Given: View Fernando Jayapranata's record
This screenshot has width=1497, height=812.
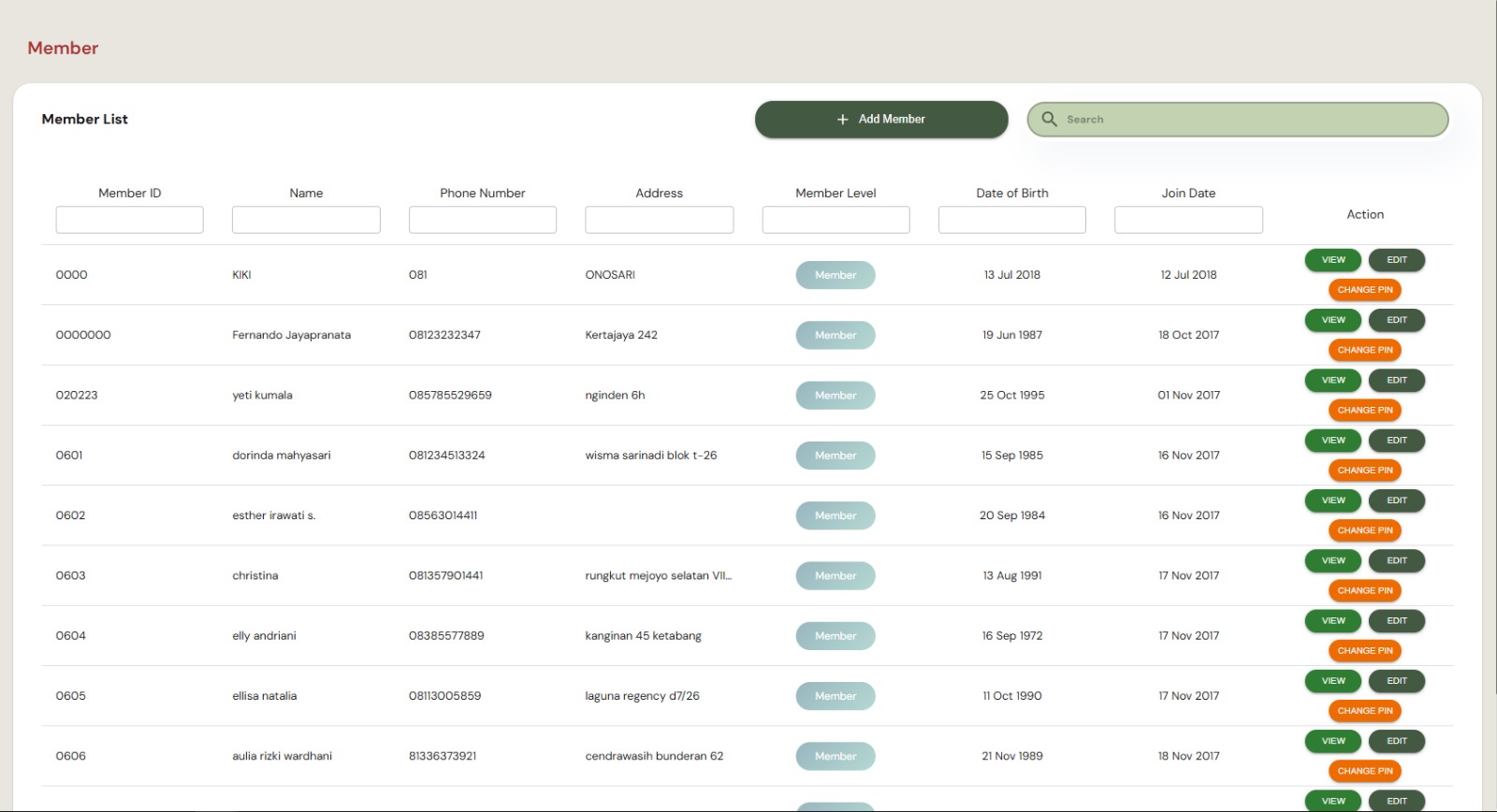Looking at the screenshot, I should 1333,320.
